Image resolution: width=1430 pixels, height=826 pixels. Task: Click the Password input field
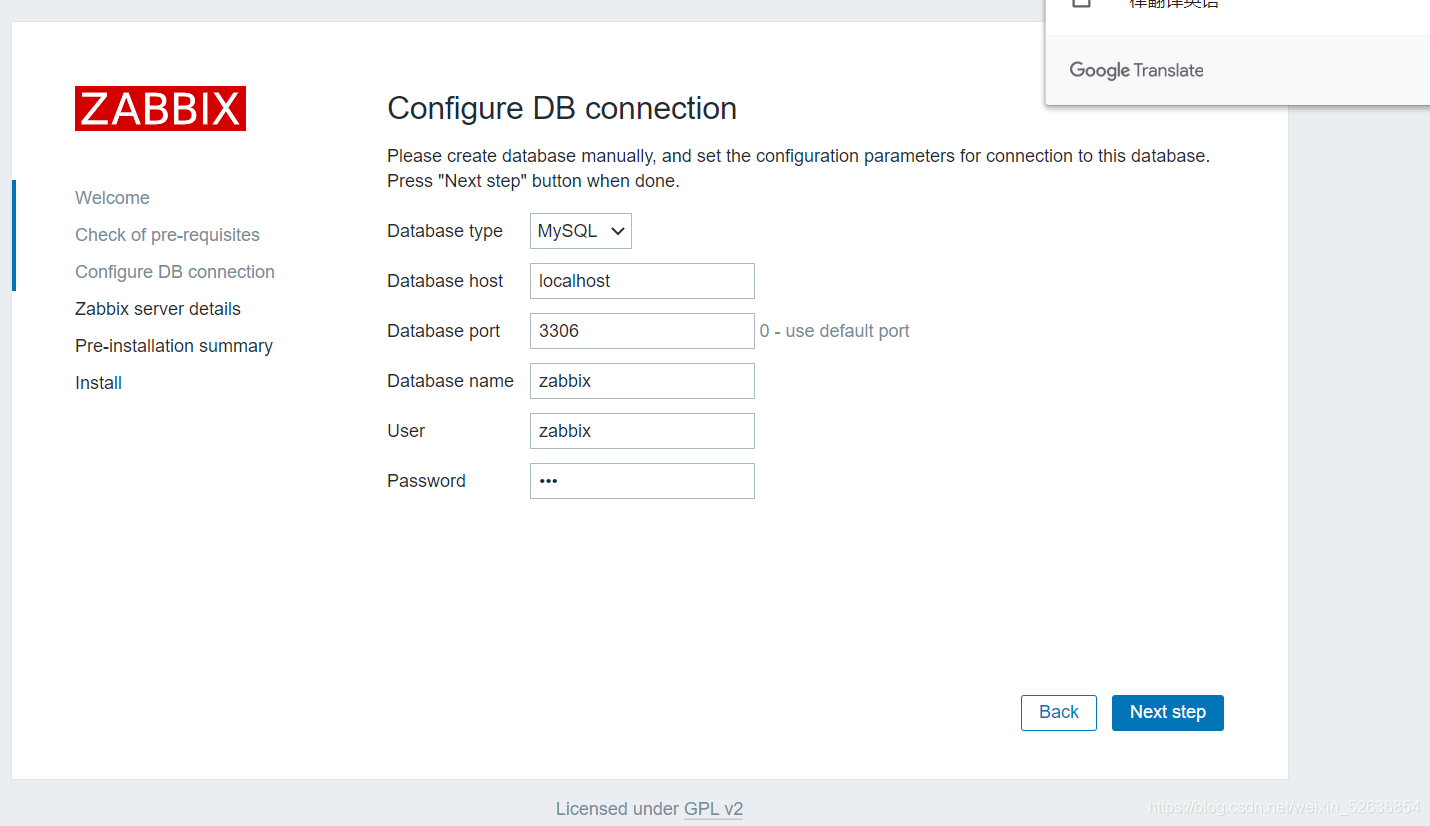pos(642,481)
